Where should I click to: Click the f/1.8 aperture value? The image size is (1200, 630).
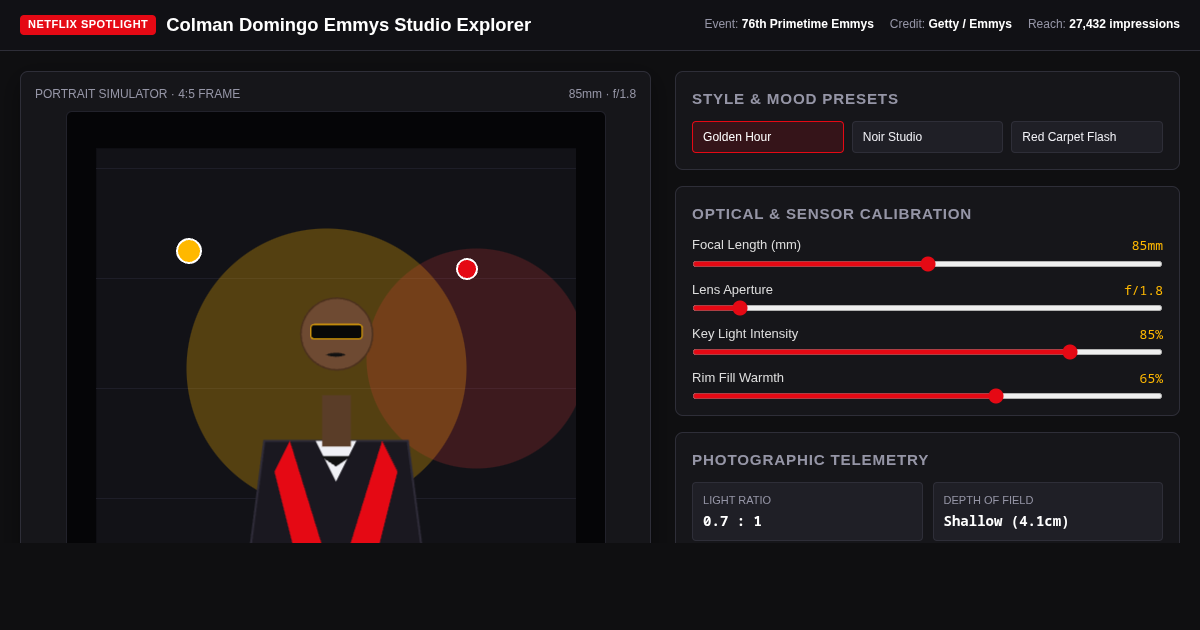pos(1143,291)
